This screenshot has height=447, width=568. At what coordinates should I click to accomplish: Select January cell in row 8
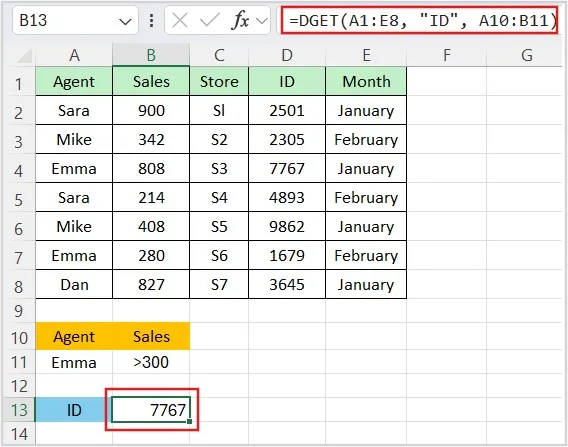click(x=366, y=284)
